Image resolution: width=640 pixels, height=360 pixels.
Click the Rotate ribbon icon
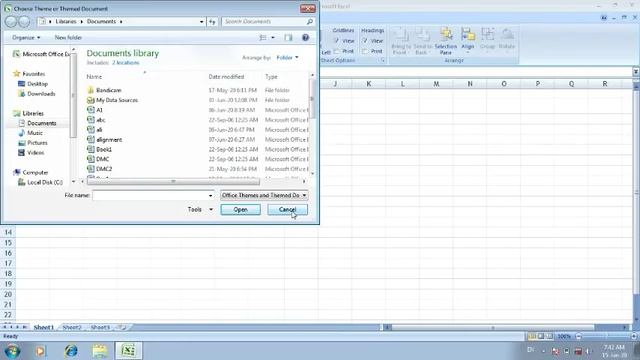click(507, 40)
